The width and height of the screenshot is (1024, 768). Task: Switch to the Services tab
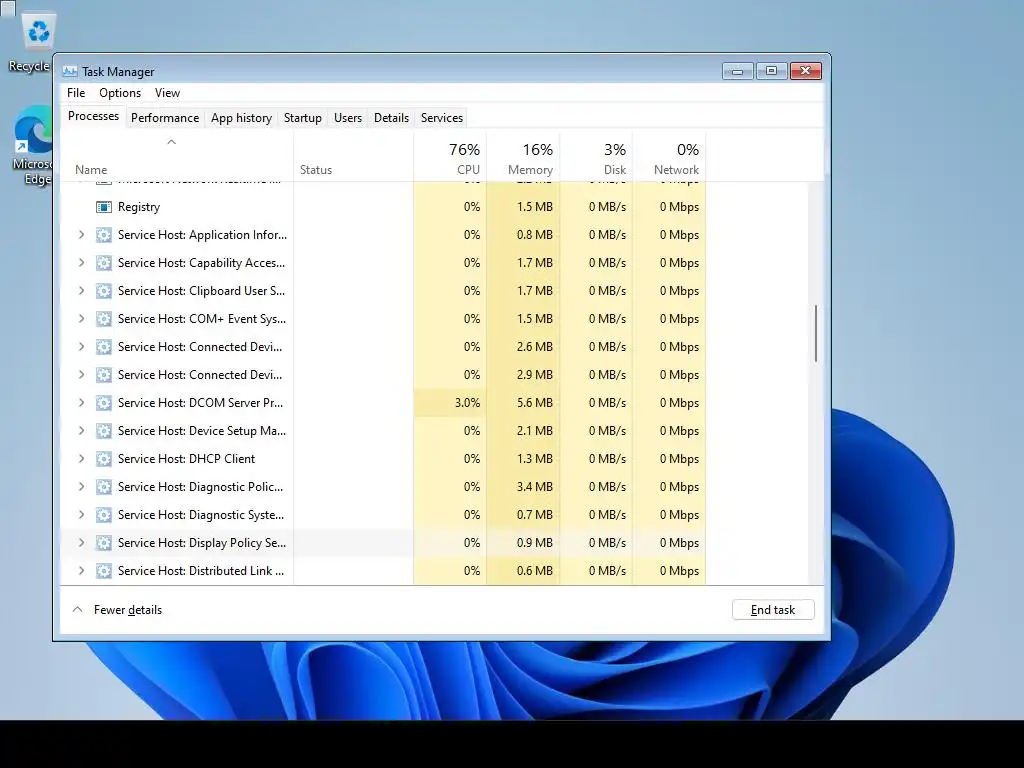coord(441,118)
